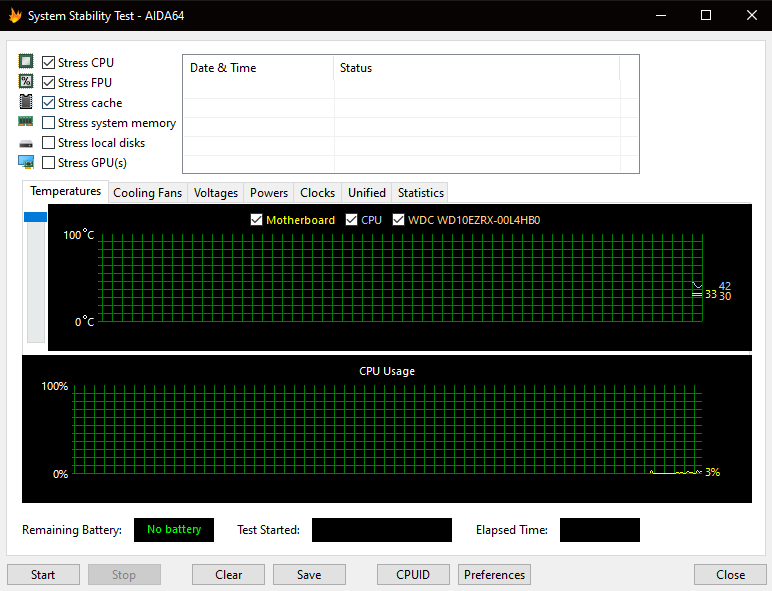
Task: Open the Preferences dialog
Action: tap(494, 575)
